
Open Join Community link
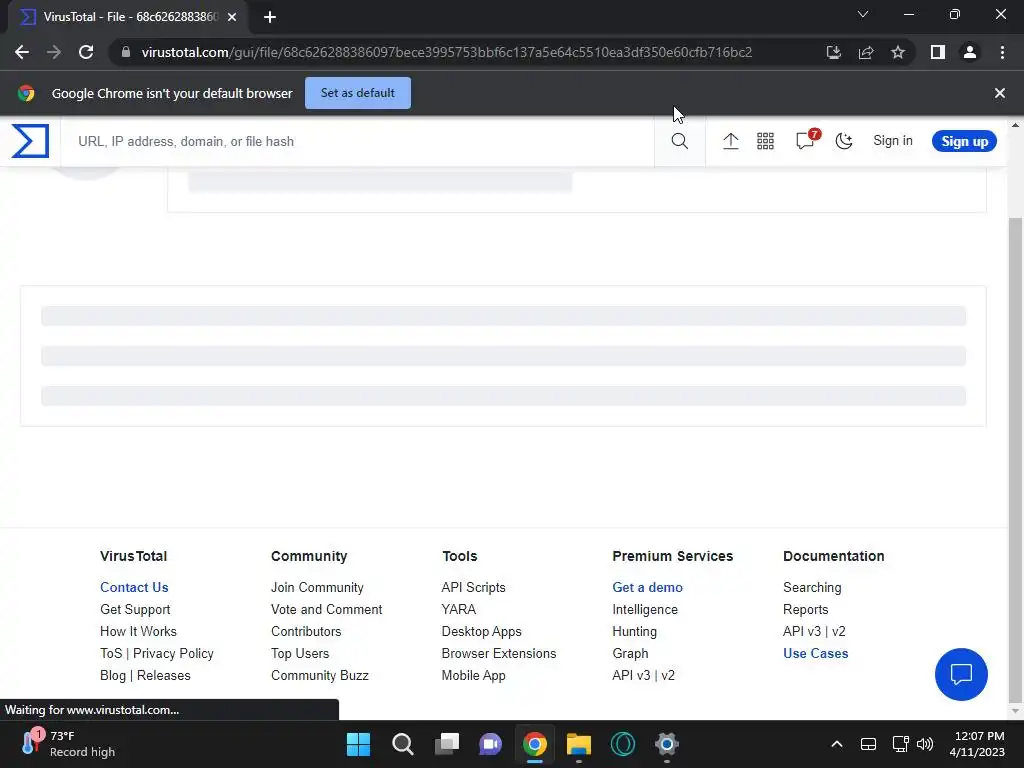tap(317, 587)
